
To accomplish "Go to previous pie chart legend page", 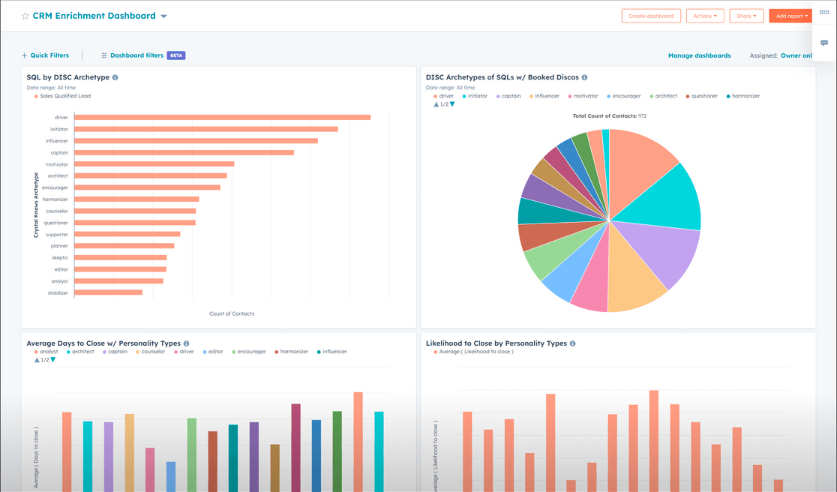I will click(x=436, y=105).
